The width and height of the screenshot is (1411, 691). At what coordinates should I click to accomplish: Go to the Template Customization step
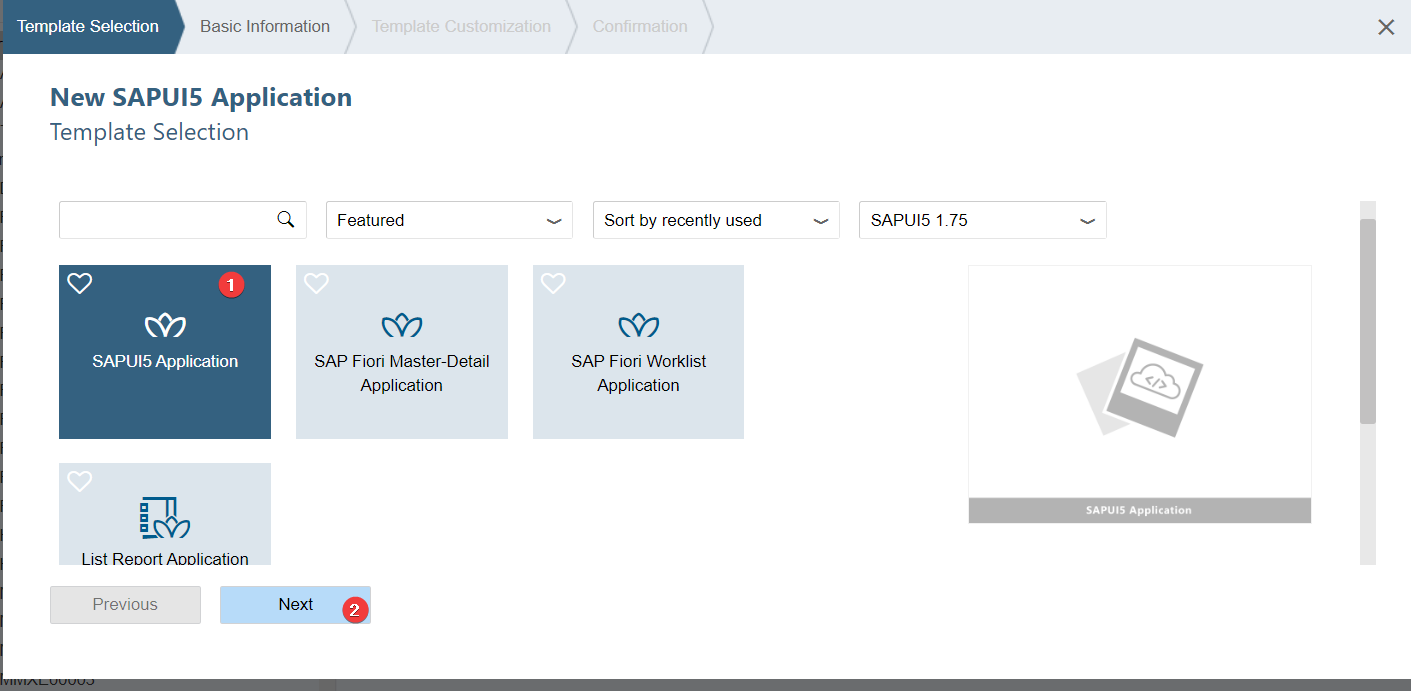tap(461, 27)
